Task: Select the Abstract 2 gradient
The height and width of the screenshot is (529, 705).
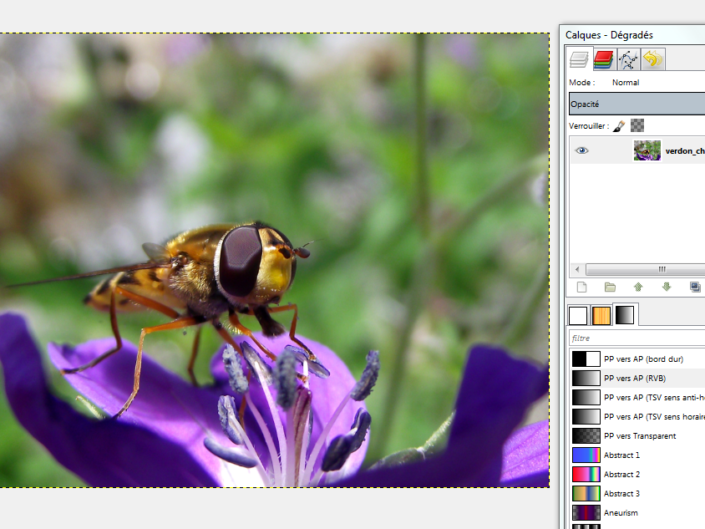Action: (x=638, y=474)
